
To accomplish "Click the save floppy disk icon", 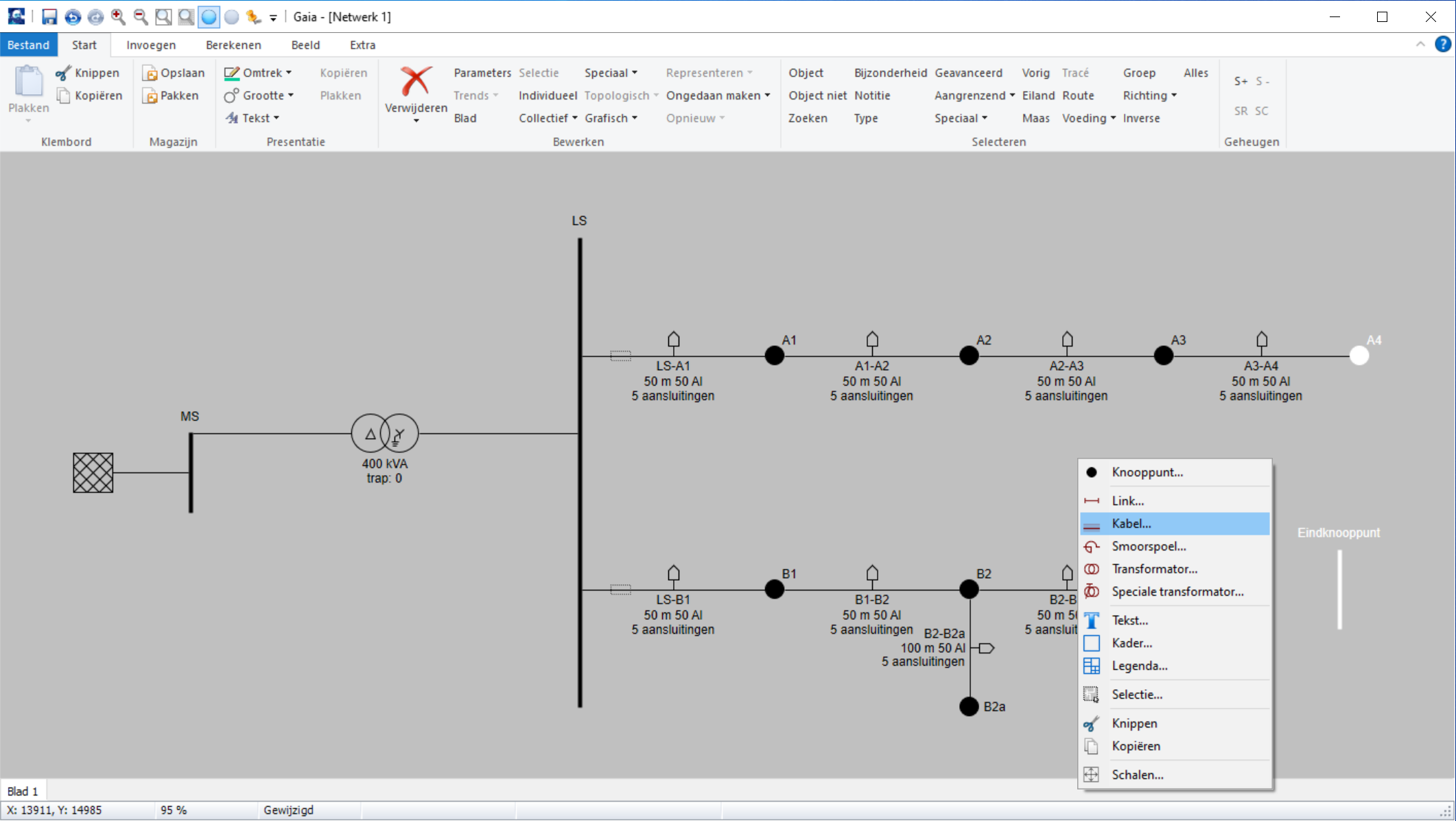I will pos(49,16).
